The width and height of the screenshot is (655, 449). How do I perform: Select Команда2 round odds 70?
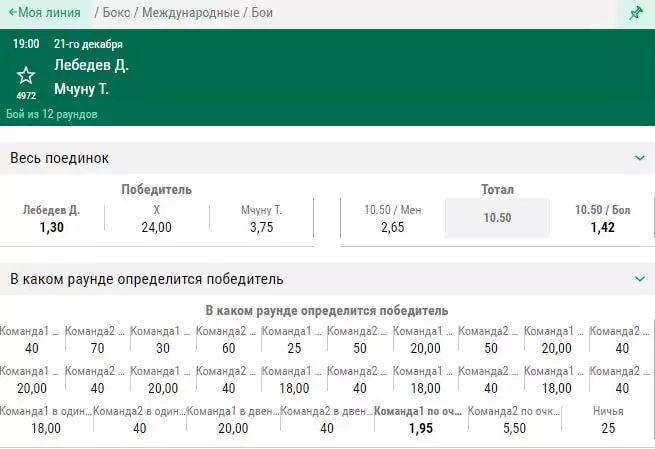97,340
